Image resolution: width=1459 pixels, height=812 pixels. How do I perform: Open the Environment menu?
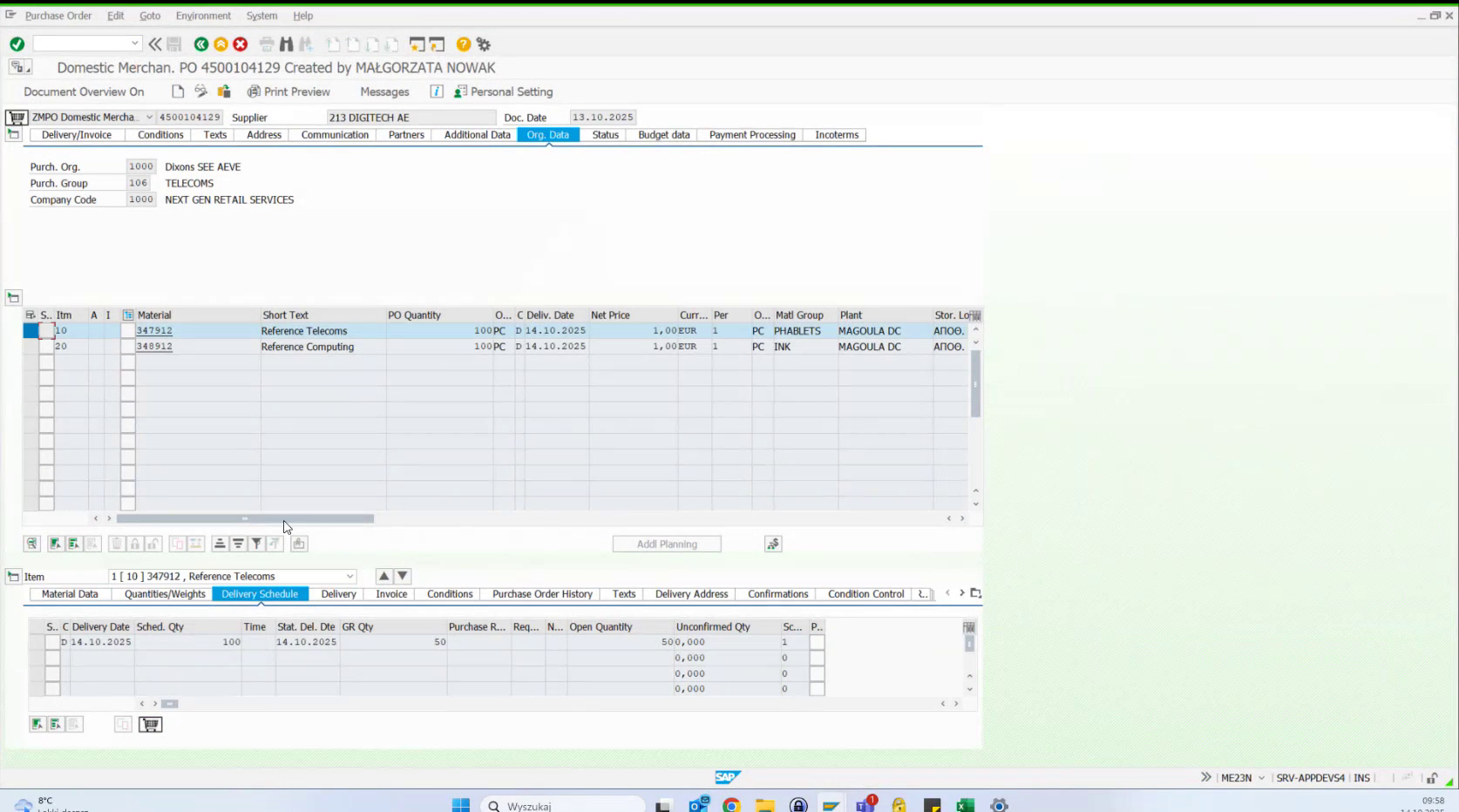tap(203, 16)
